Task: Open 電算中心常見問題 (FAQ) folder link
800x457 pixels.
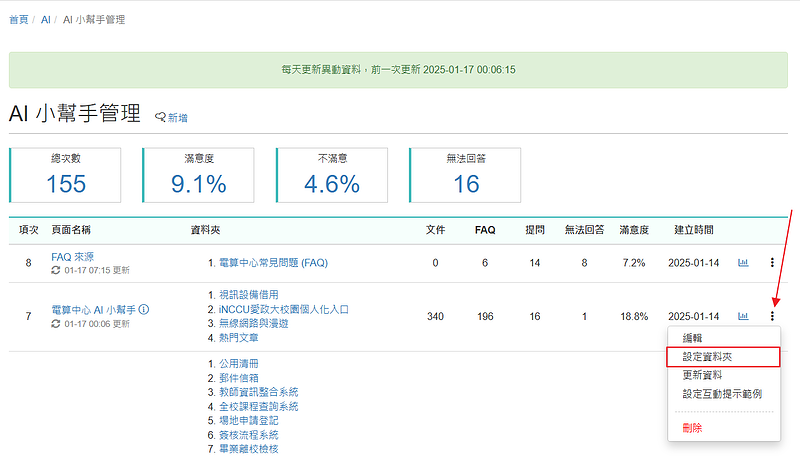Action: point(273,263)
